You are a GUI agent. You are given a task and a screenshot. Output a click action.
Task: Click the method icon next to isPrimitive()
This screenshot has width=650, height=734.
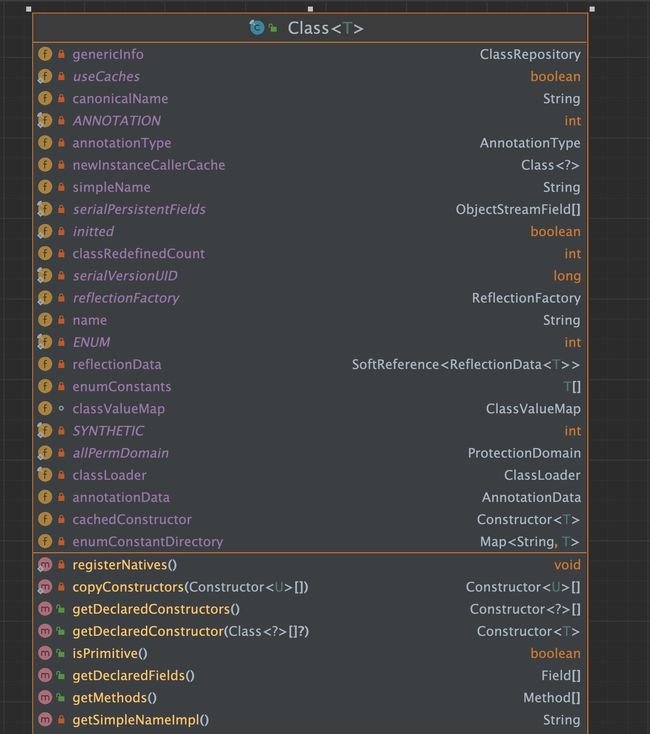click(x=45, y=653)
